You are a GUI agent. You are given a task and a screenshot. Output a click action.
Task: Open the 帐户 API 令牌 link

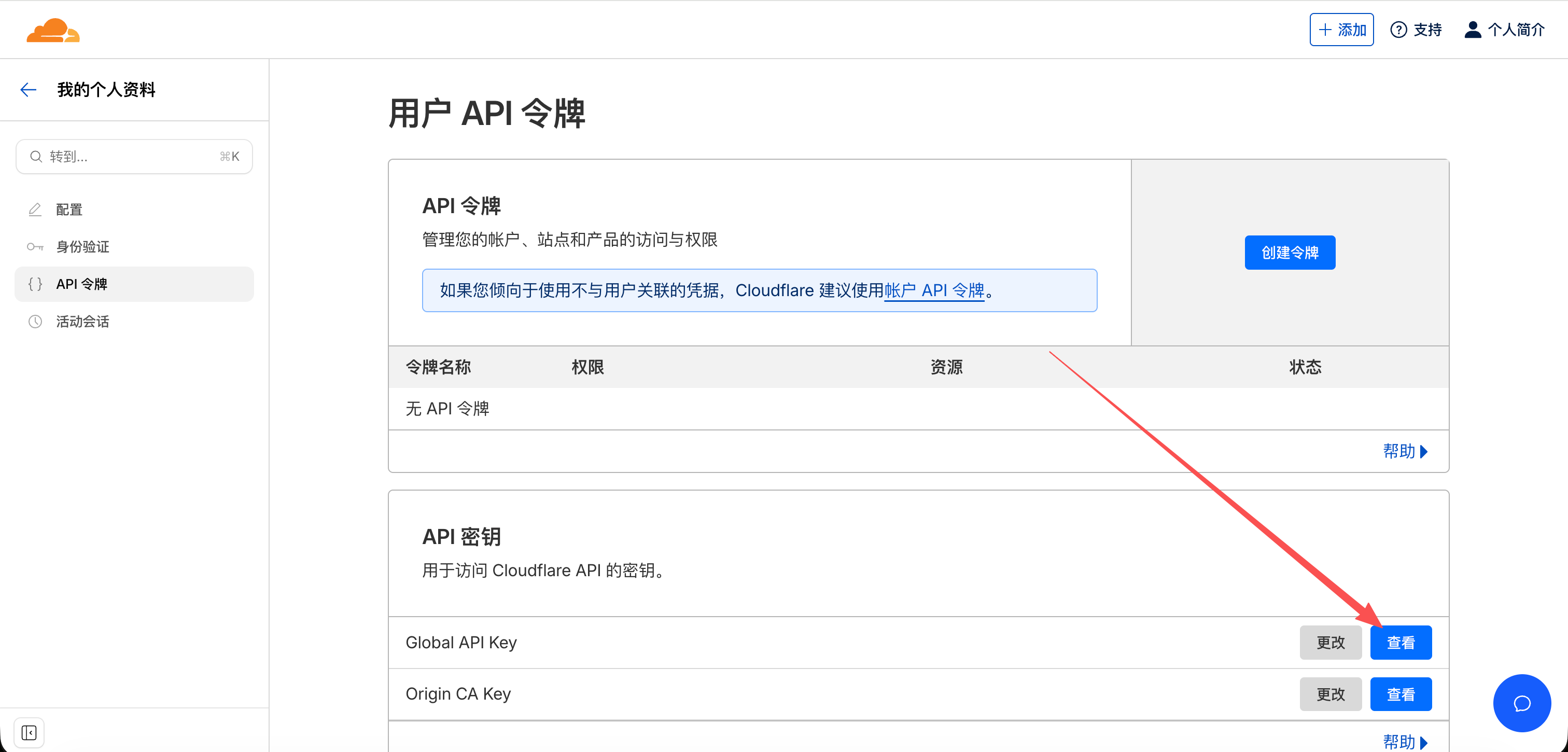934,290
